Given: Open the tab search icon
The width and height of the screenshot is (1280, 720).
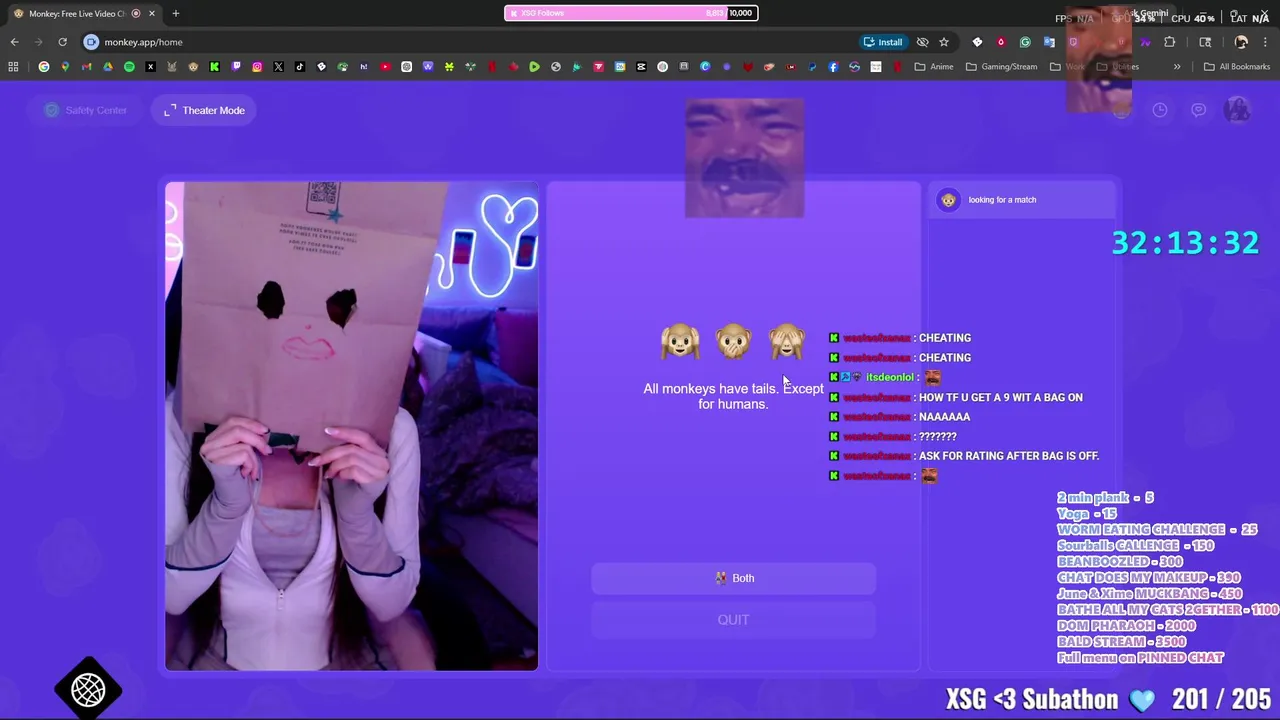Looking at the screenshot, I should (1205, 42).
